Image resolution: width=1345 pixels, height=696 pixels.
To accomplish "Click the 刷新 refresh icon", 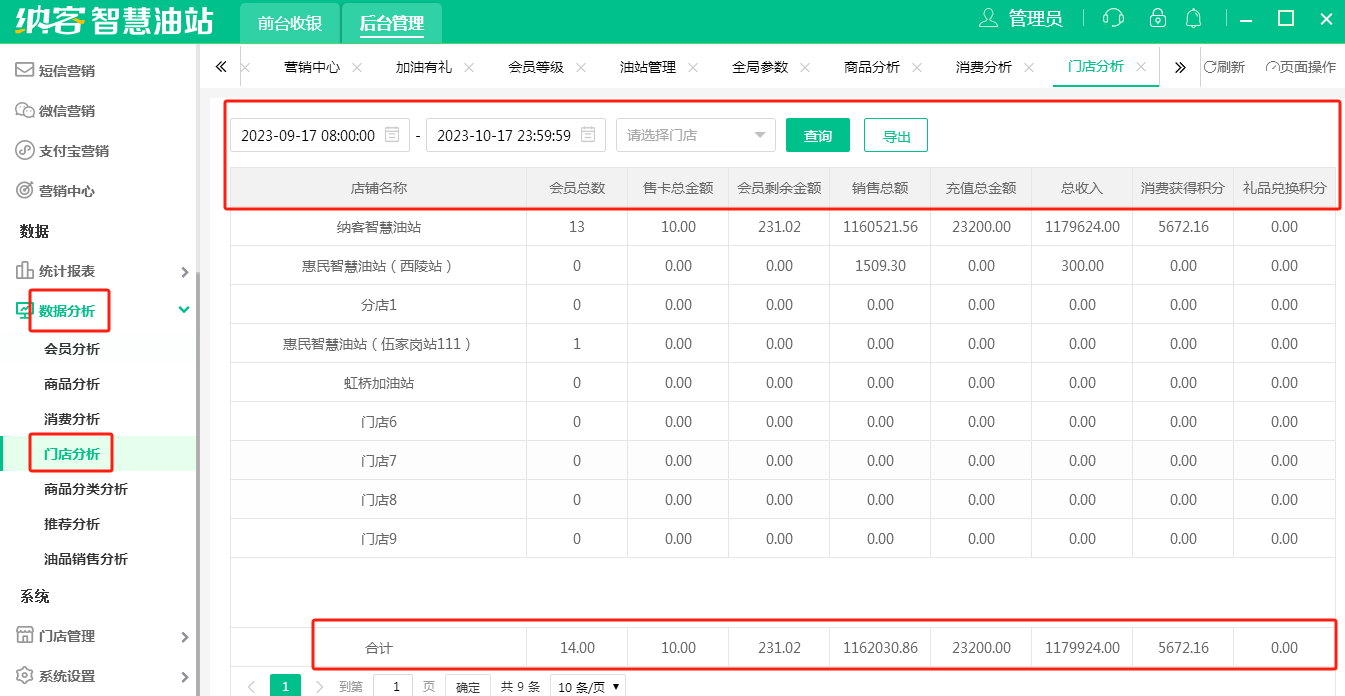I will pyautogui.click(x=1211, y=67).
